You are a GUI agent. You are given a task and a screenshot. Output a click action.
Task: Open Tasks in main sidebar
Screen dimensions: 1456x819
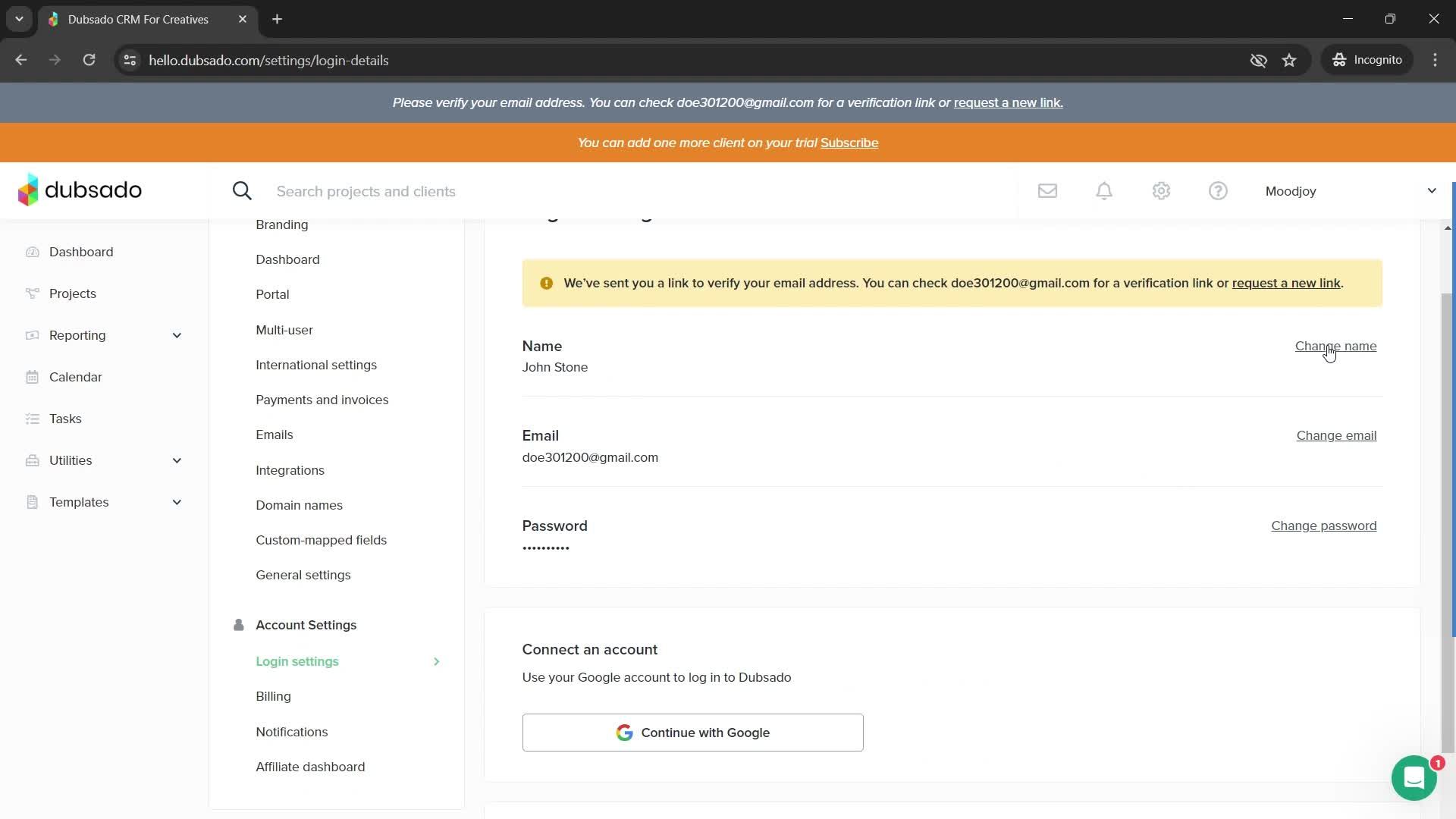coord(65,419)
